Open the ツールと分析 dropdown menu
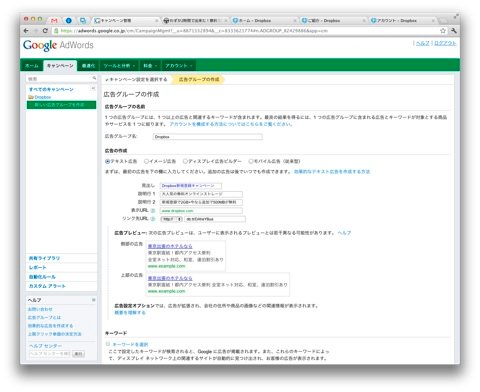480x392 pixels. click(x=119, y=66)
